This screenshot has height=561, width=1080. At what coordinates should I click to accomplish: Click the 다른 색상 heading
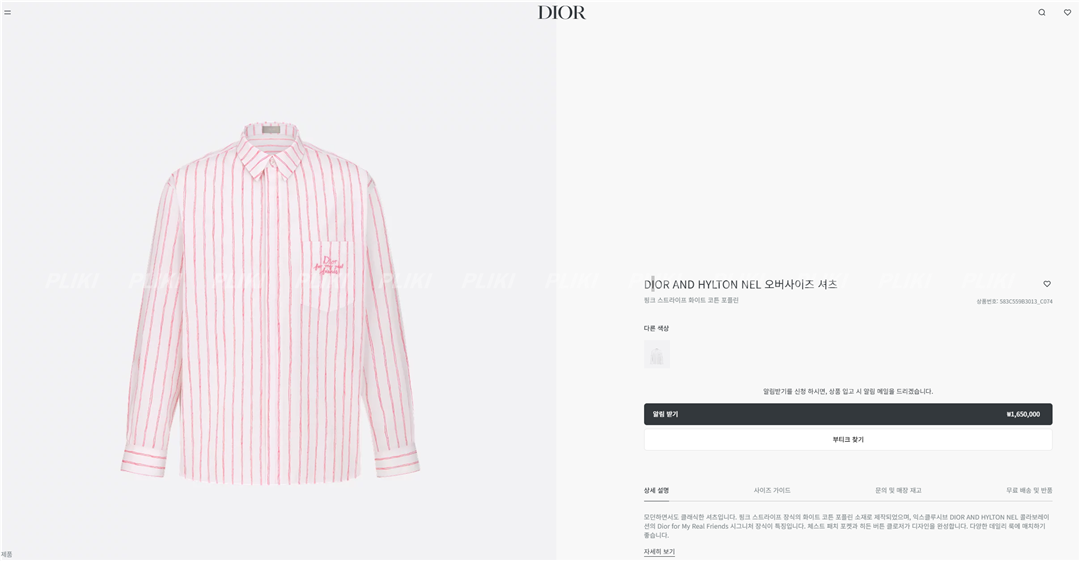click(x=656, y=328)
